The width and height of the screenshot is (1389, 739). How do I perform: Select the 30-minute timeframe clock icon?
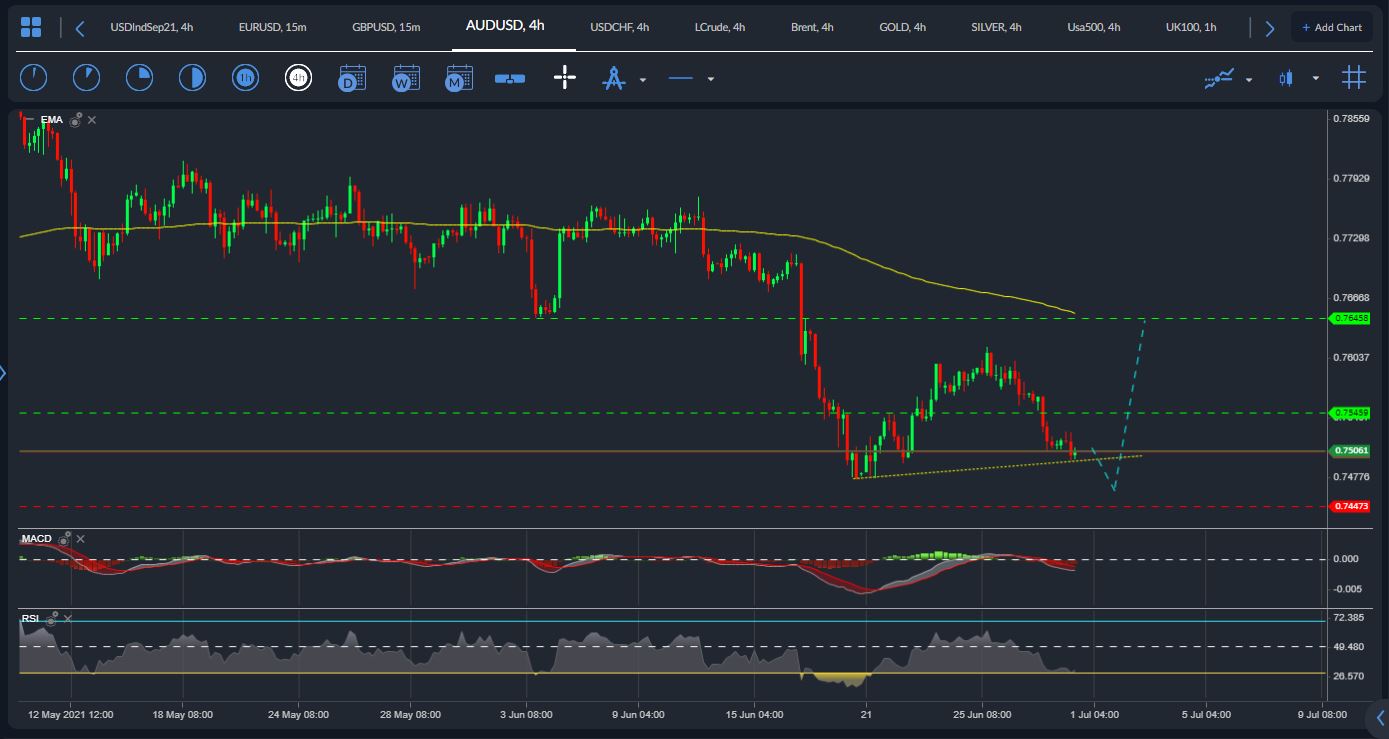coord(192,77)
